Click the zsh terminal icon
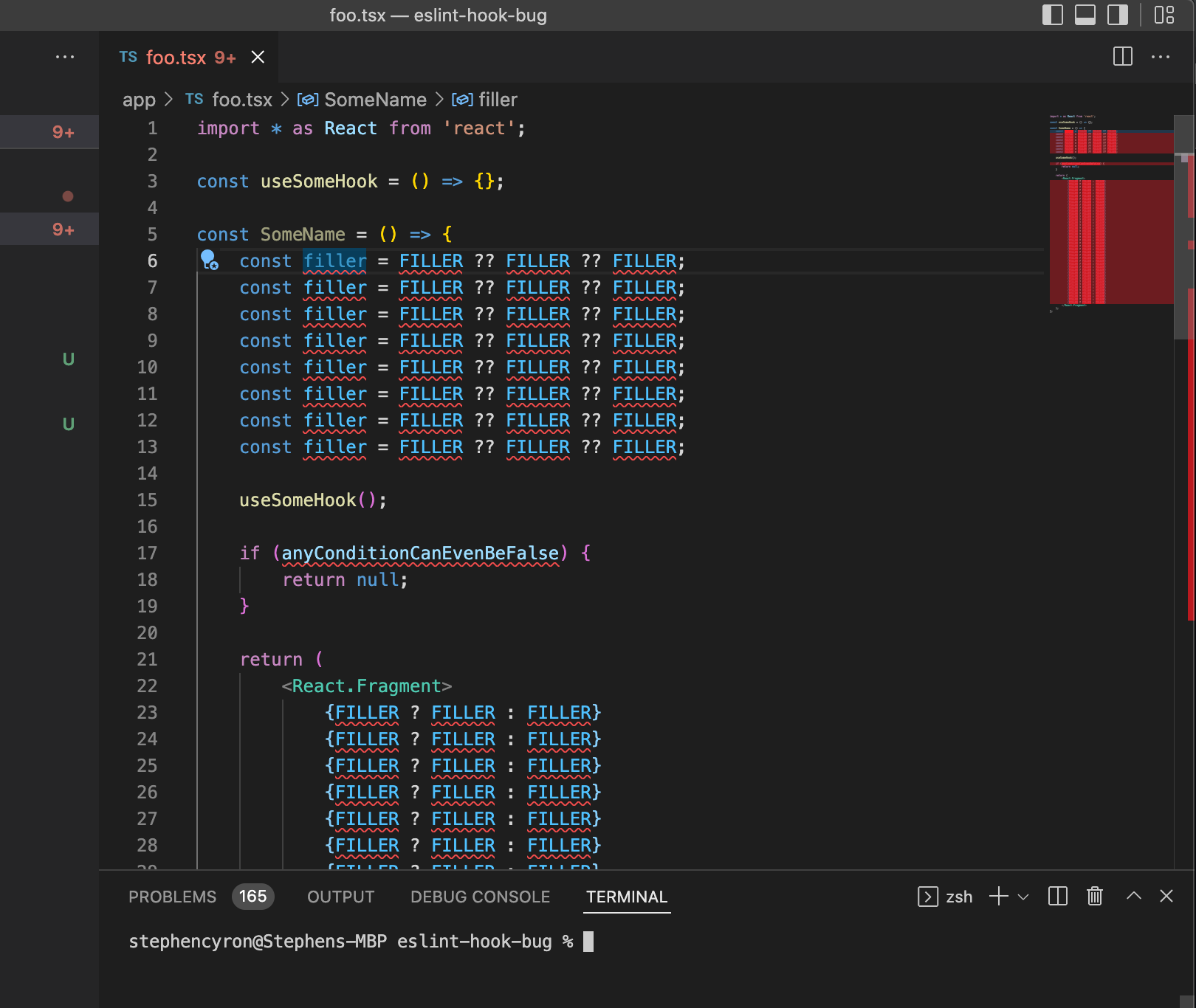Image resolution: width=1196 pixels, height=1008 pixels. click(x=927, y=896)
